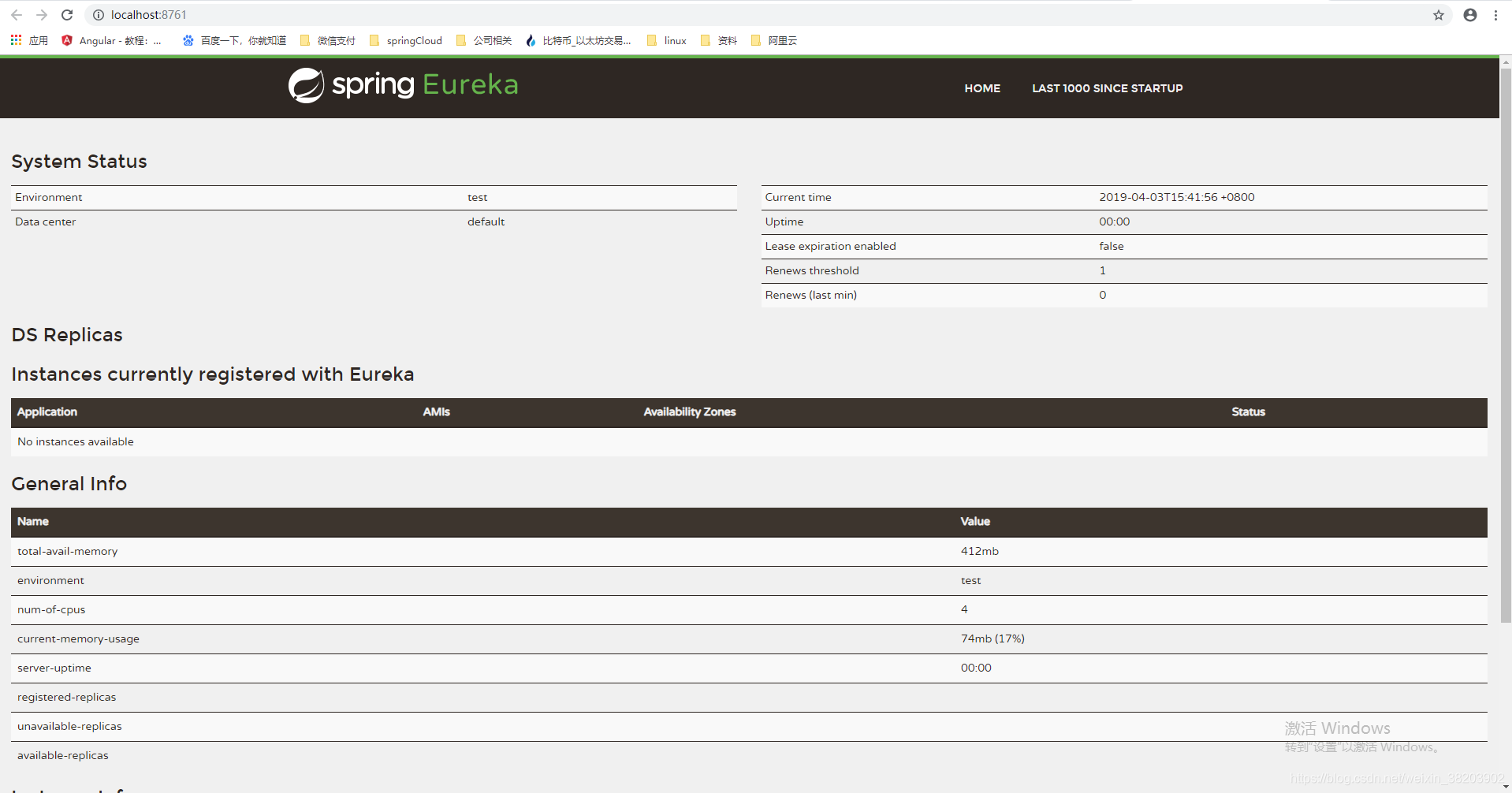
Task: Open Chrome three-dot menu
Action: tap(1495, 15)
